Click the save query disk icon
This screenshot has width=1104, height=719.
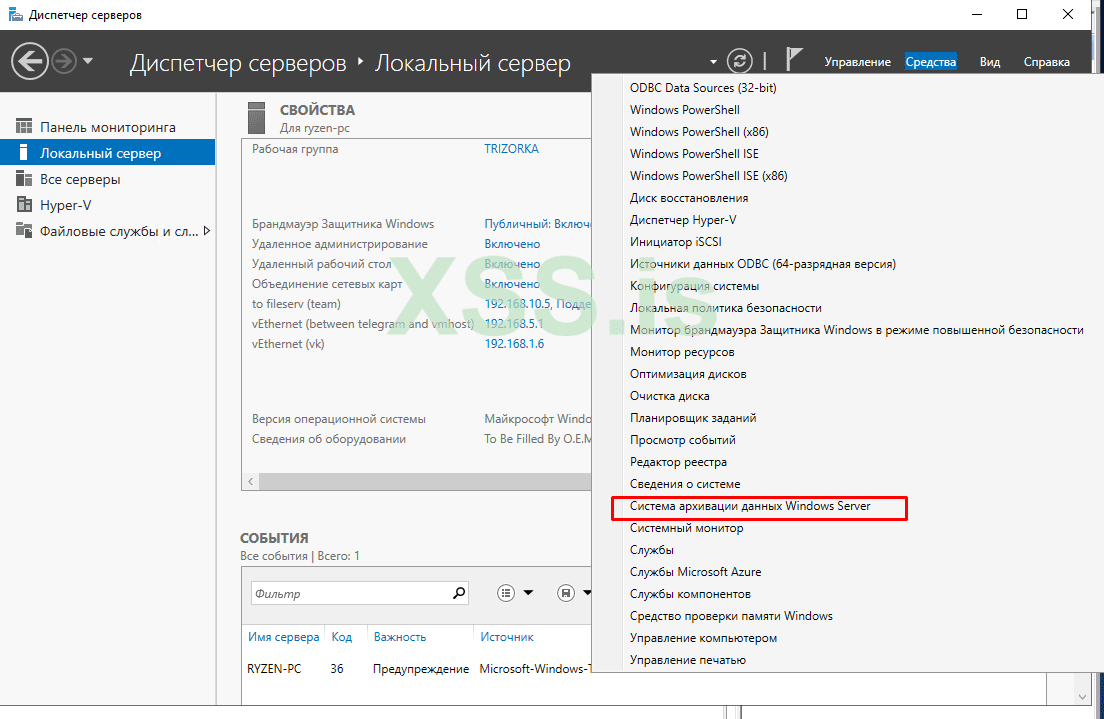click(565, 593)
